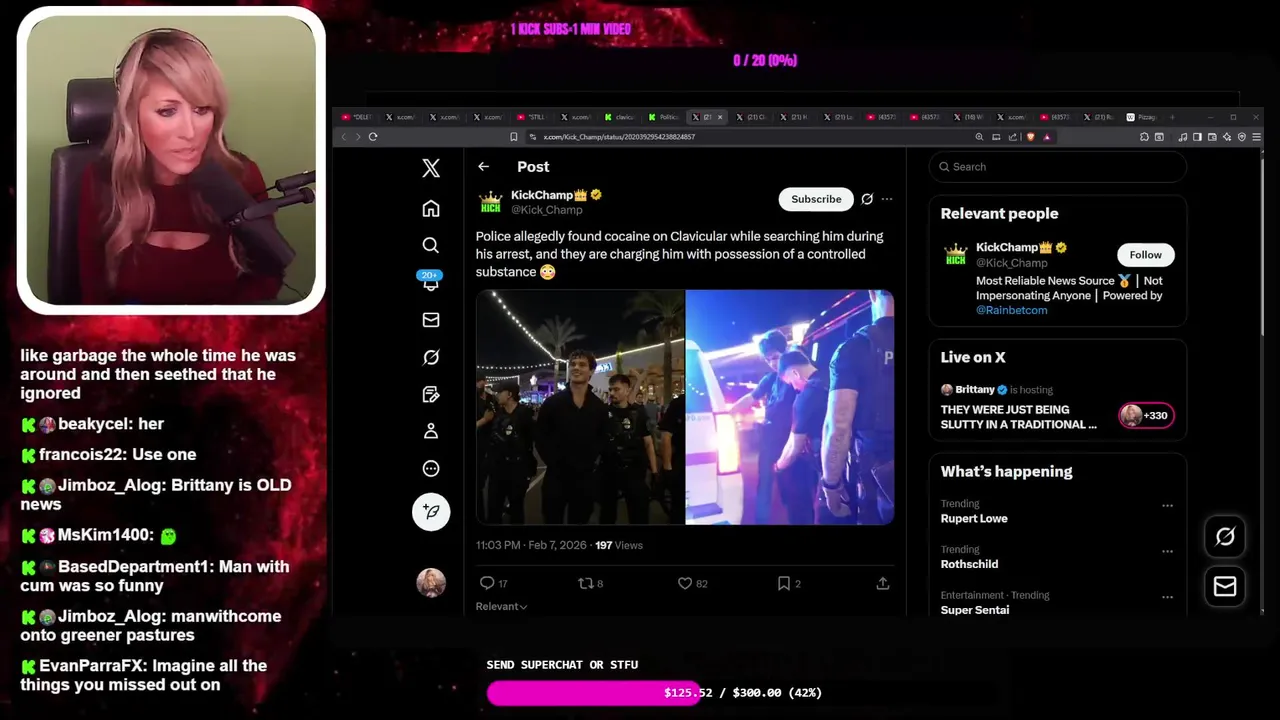1280x720 pixels.
Task: Follow KickChamp in Relevant people
Action: [x=1146, y=255]
